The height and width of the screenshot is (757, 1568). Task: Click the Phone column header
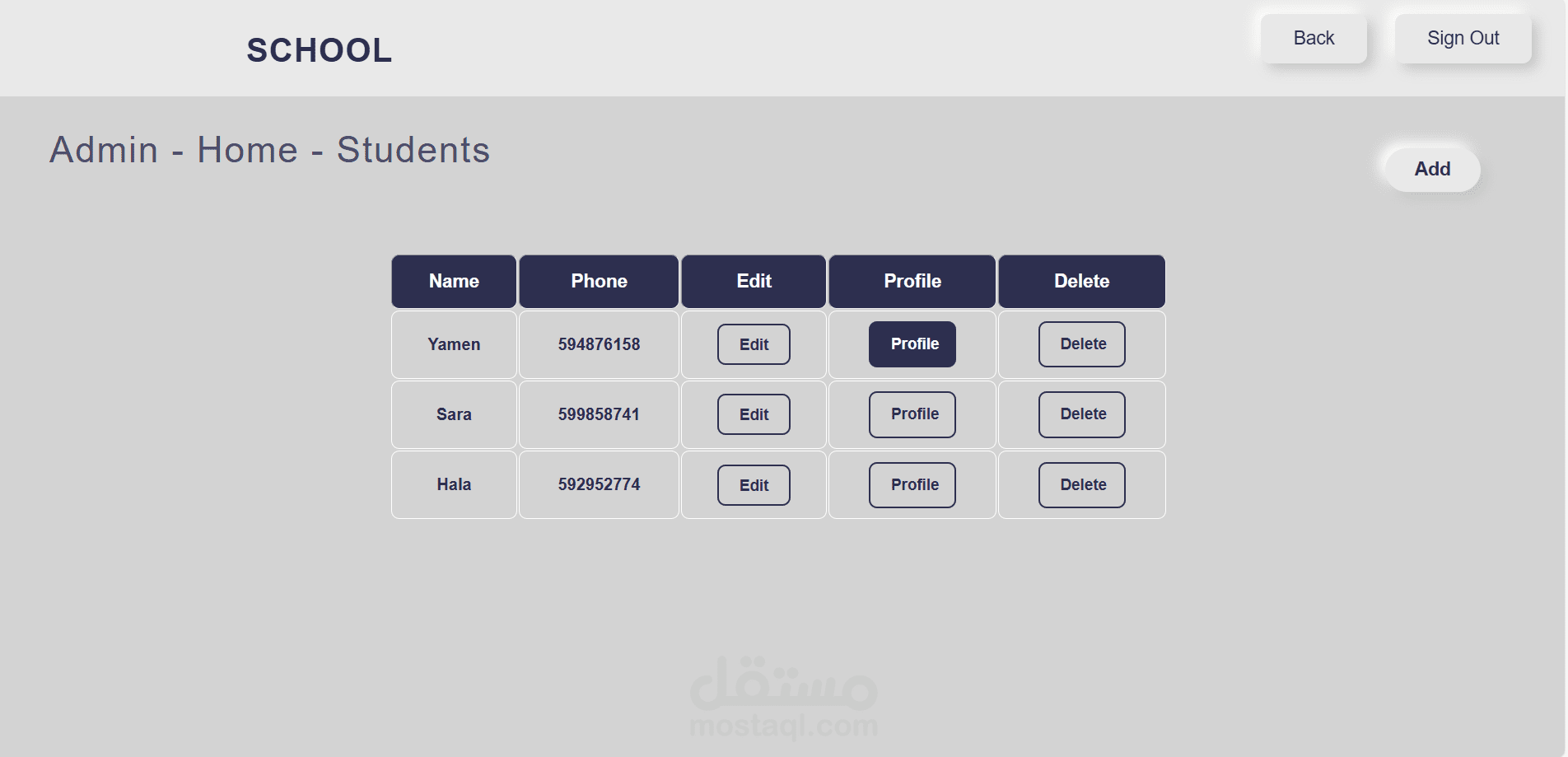(599, 282)
